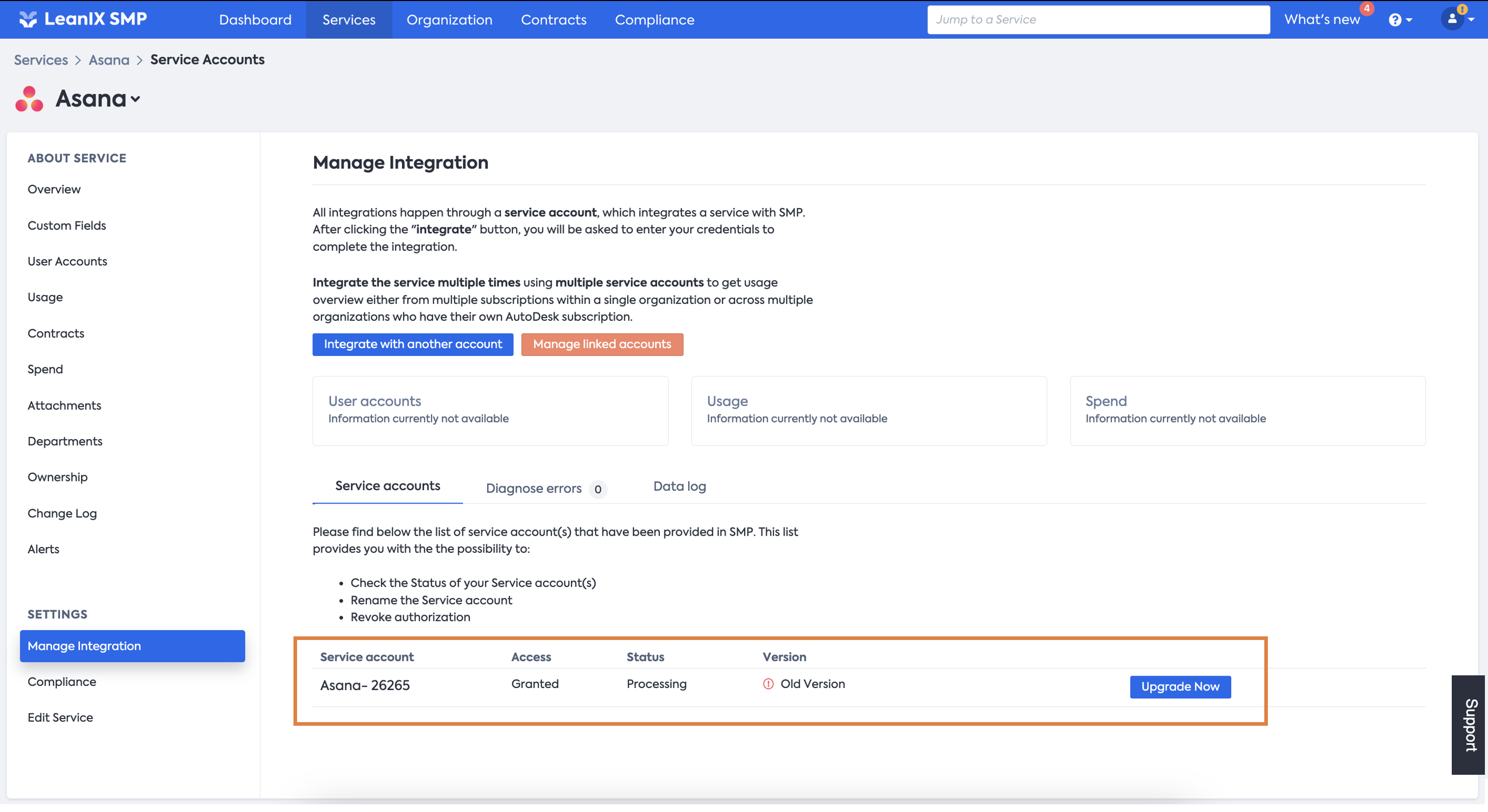Expand the caret next to help icon

point(1409,20)
